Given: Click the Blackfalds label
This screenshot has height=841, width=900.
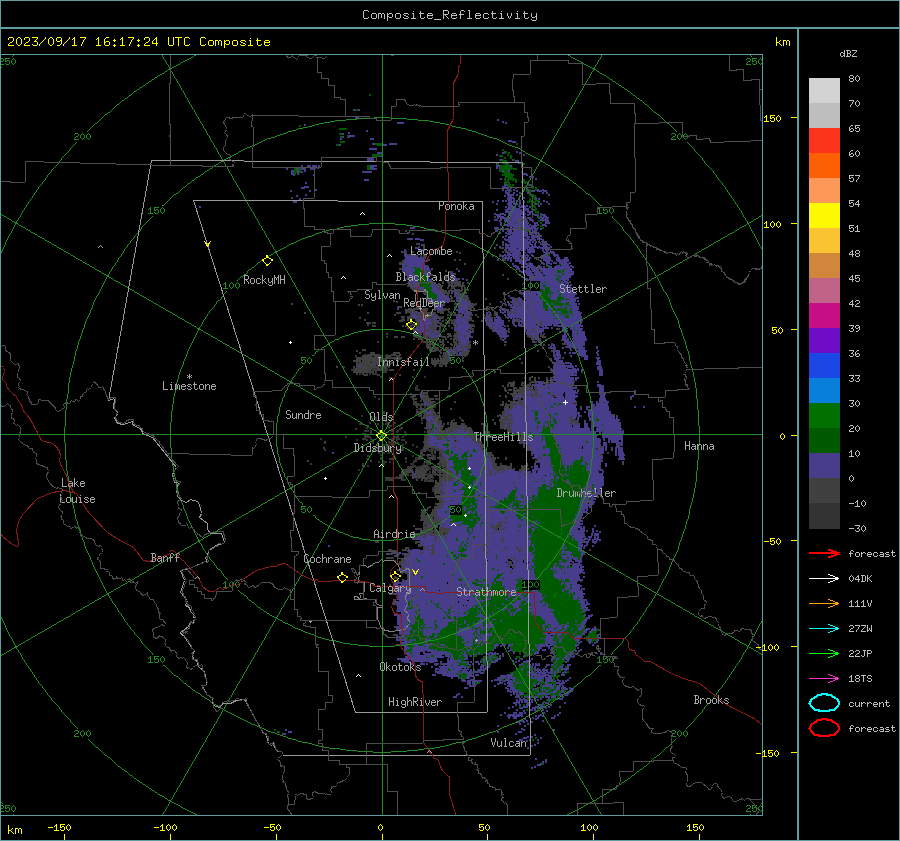Looking at the screenshot, I should 425,277.
